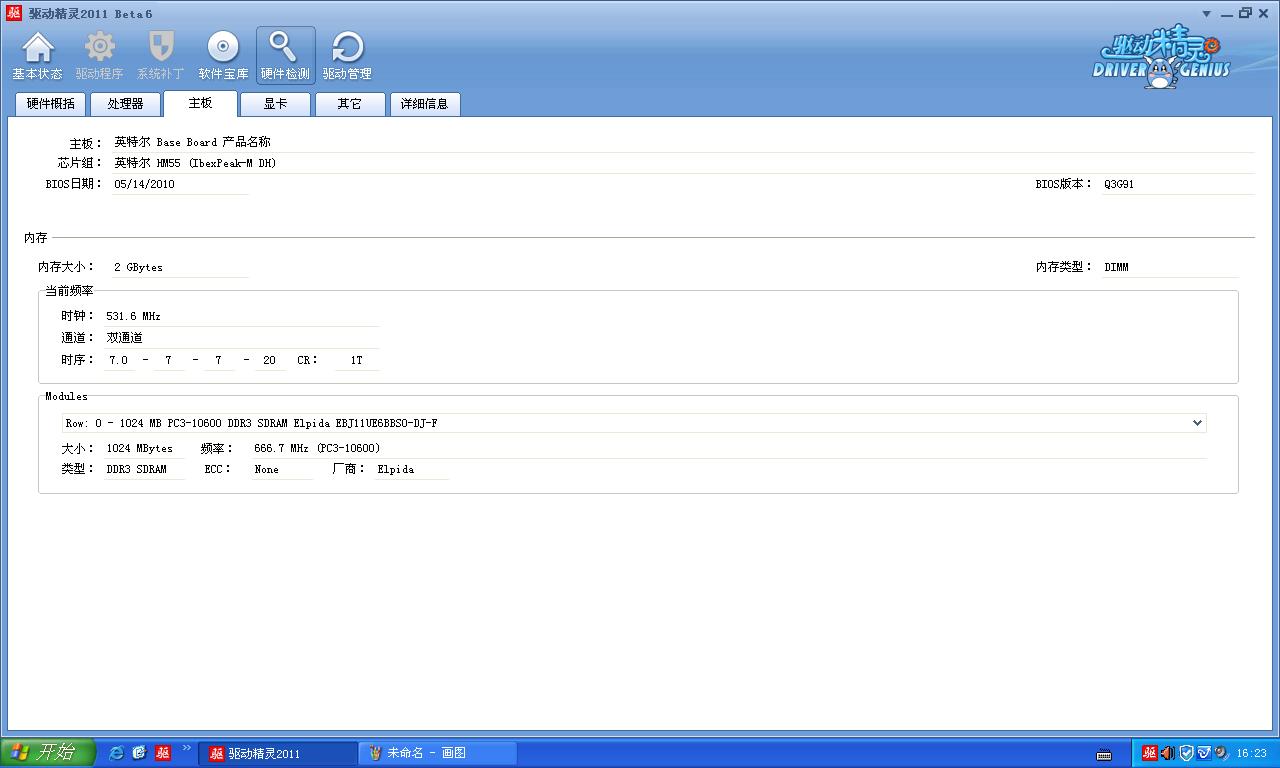Click the webcam tray icon
The height and width of the screenshot is (768, 1280).
pyautogui.click(x=1221, y=753)
